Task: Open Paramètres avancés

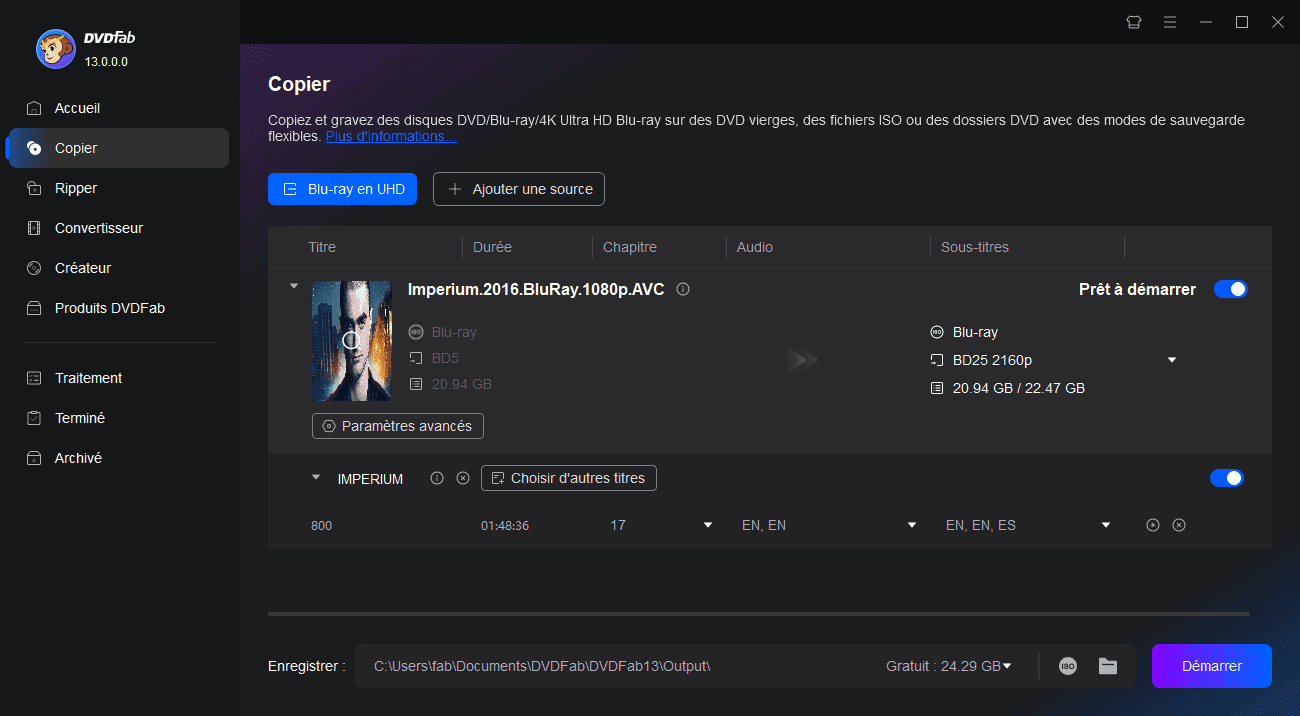Action: 398,426
